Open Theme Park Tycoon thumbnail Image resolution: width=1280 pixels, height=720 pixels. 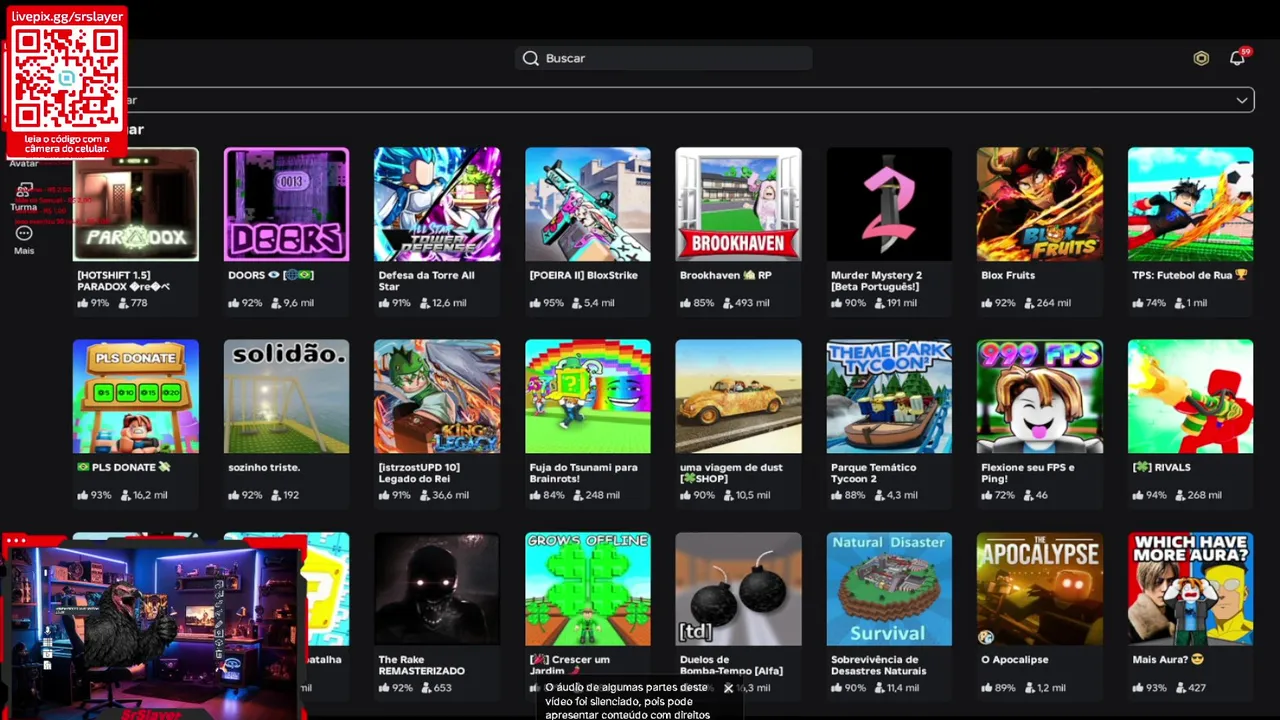tap(889, 396)
